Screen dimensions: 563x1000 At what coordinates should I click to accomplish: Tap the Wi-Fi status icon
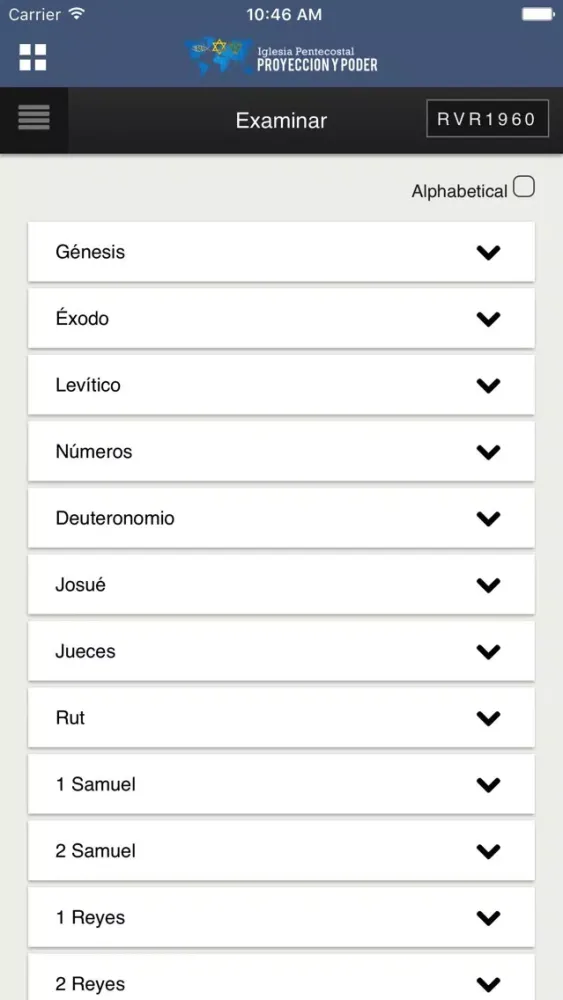77,14
